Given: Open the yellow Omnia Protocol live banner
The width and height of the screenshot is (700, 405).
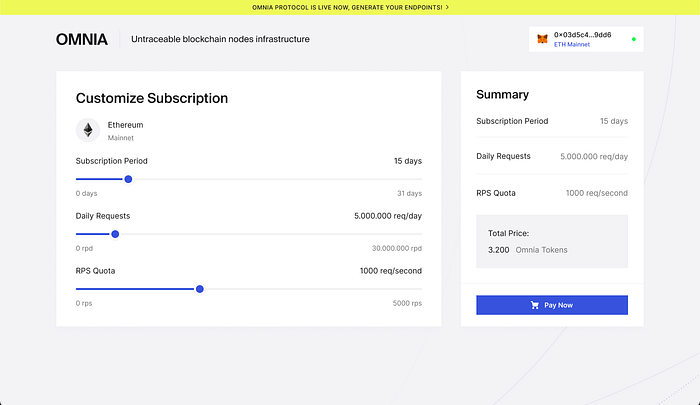Looking at the screenshot, I should (350, 7).
